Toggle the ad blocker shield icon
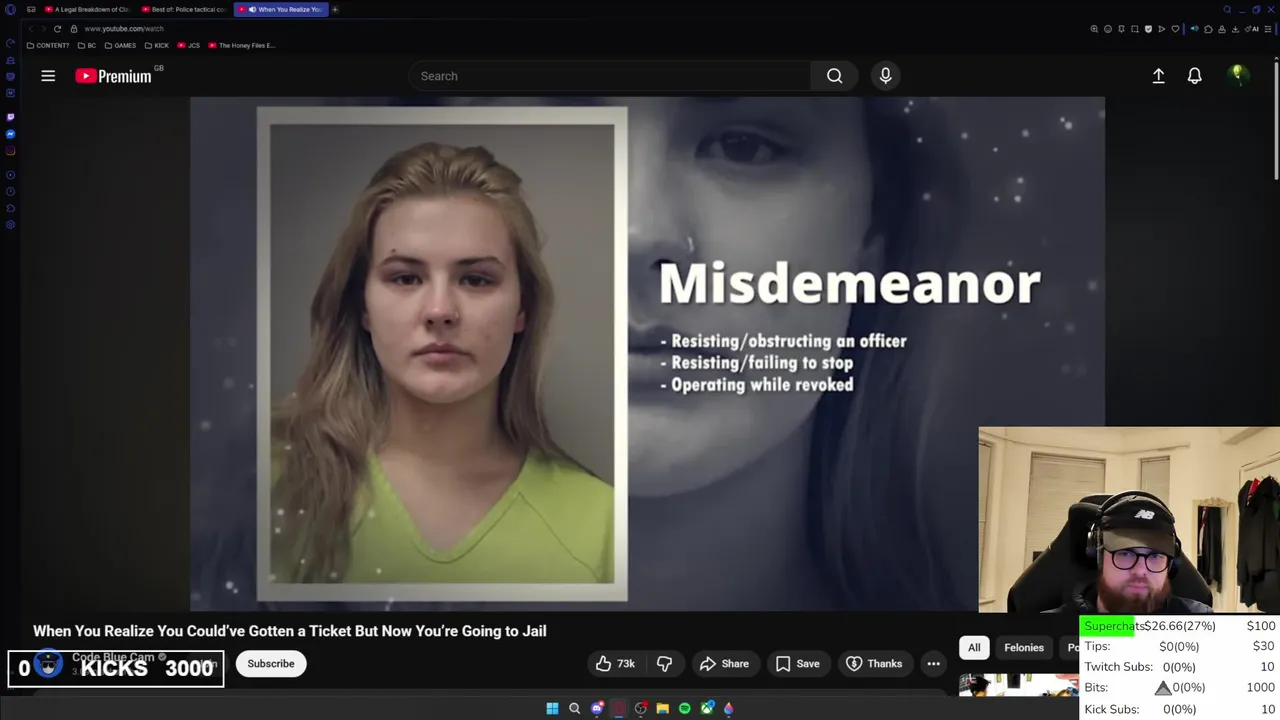 (1148, 29)
